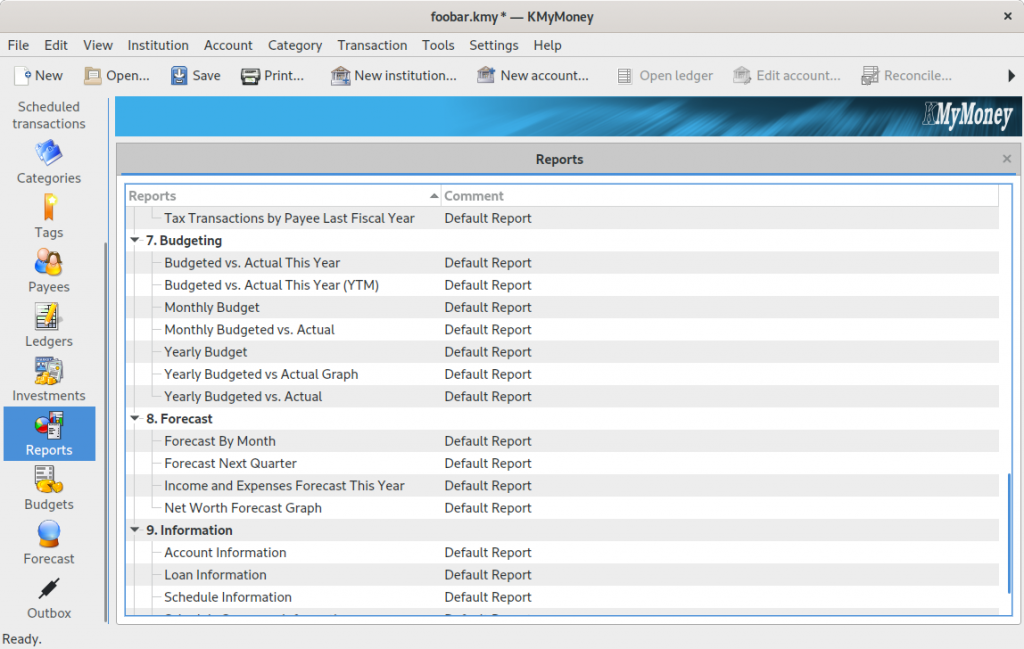The image size is (1024, 649).
Task: Open the Categories view from the sidebar
Action: pos(48,165)
